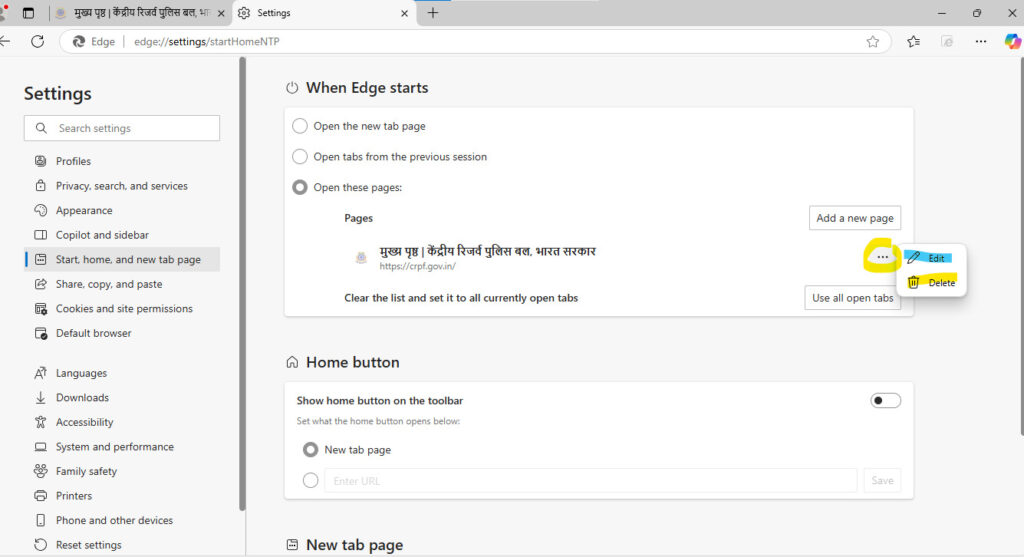Refresh the page with reload icon

[x=38, y=41]
